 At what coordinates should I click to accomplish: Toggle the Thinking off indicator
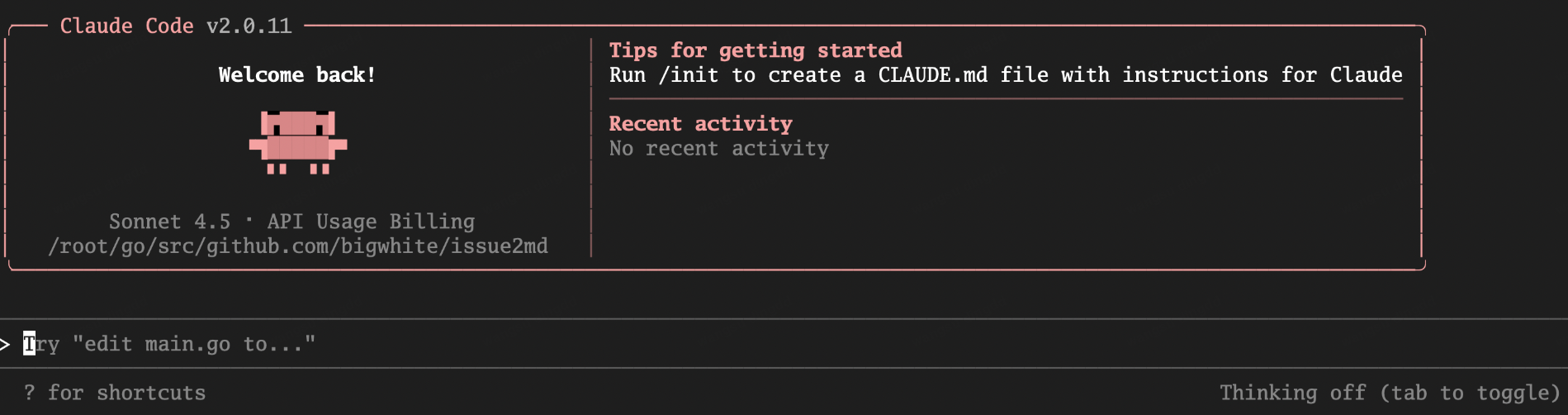click(1389, 393)
